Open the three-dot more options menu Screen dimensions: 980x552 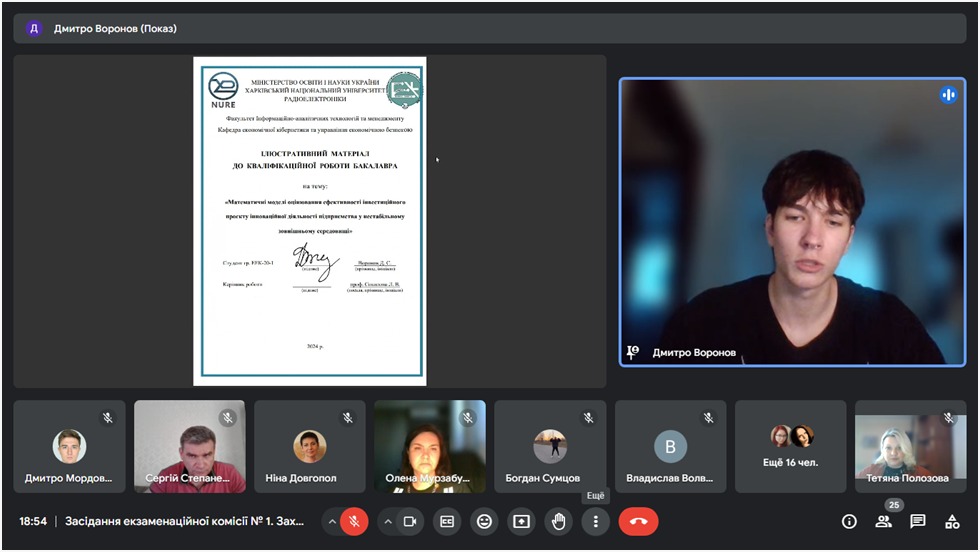596,521
